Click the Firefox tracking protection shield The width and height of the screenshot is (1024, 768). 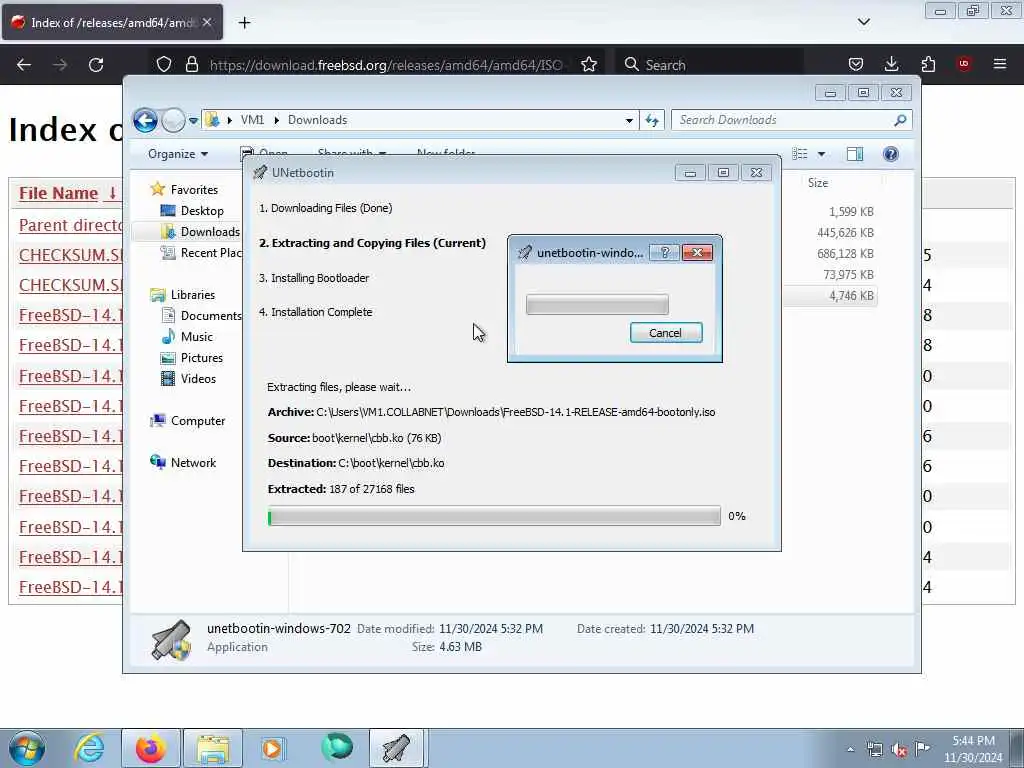(164, 65)
